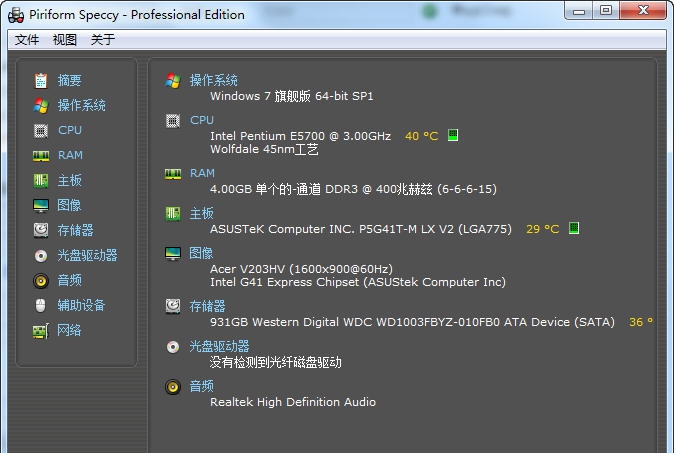The width and height of the screenshot is (674, 453).
Task: Close the Speccy window
Action: click(x=643, y=11)
